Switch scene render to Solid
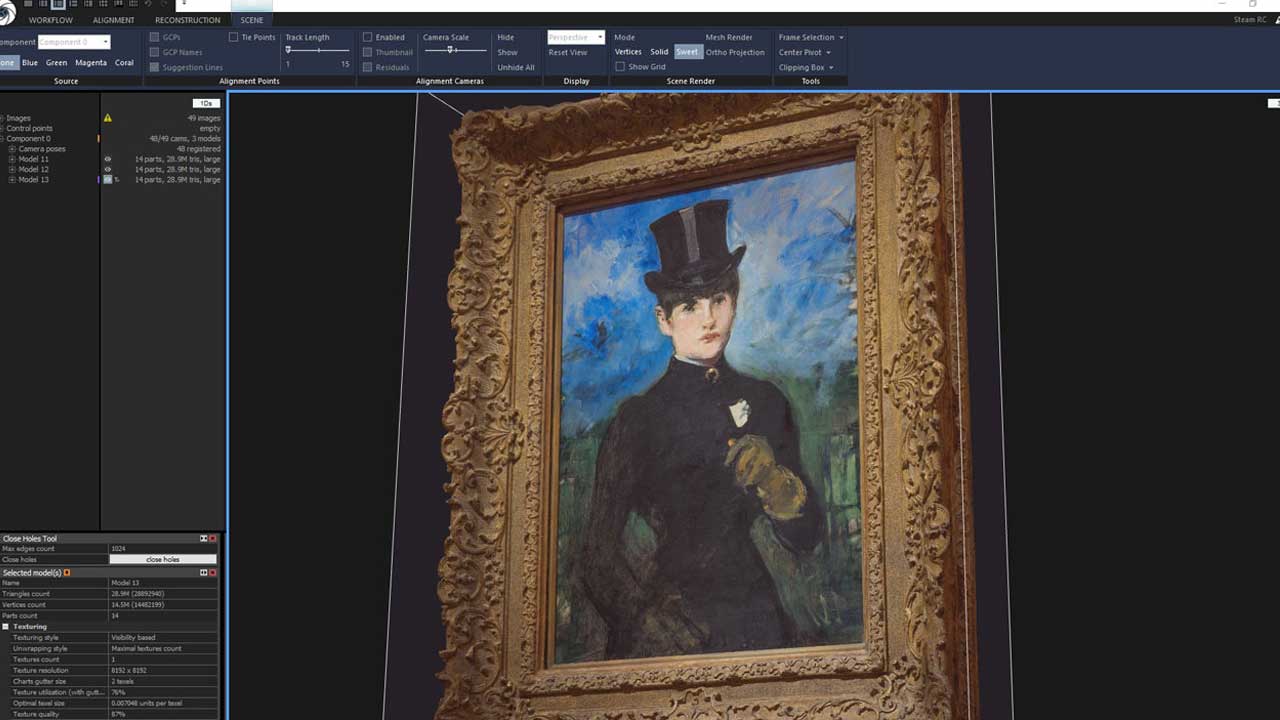1280x720 pixels. (659, 52)
